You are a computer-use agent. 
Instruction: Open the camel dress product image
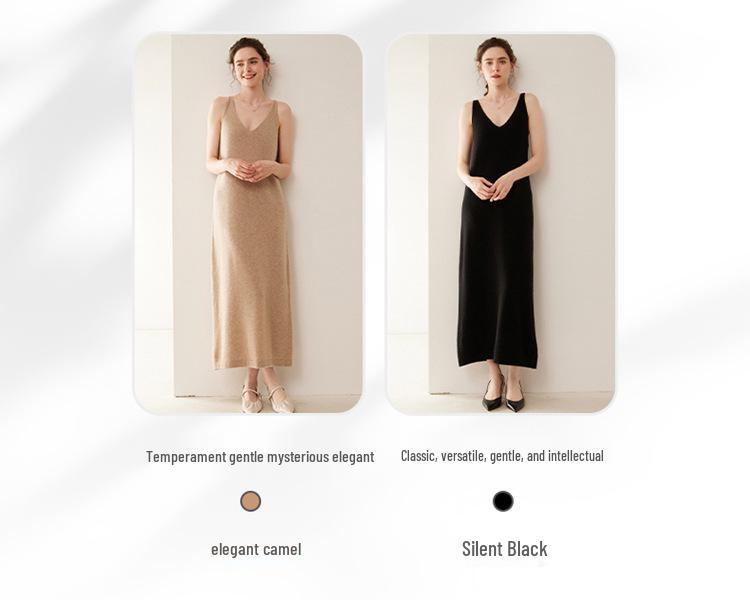[248, 223]
